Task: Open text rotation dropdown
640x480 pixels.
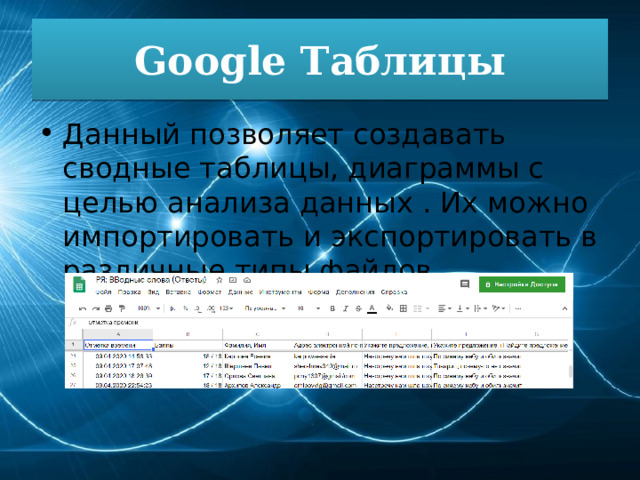Action: click(498, 309)
